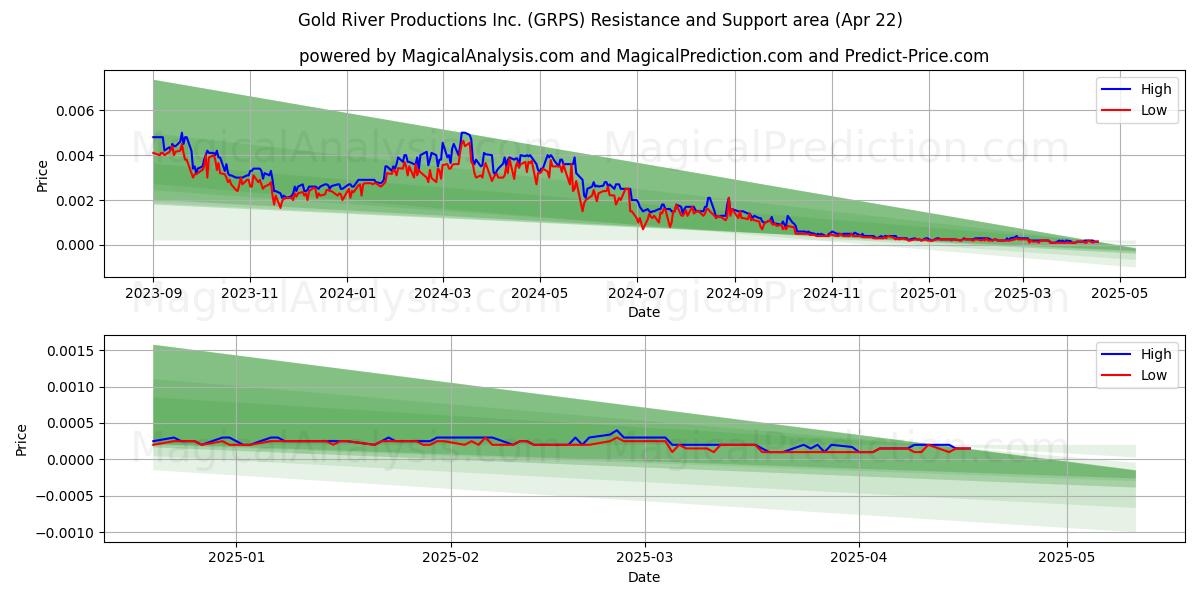Select 'Low' label in lower chart legend

1154,375
